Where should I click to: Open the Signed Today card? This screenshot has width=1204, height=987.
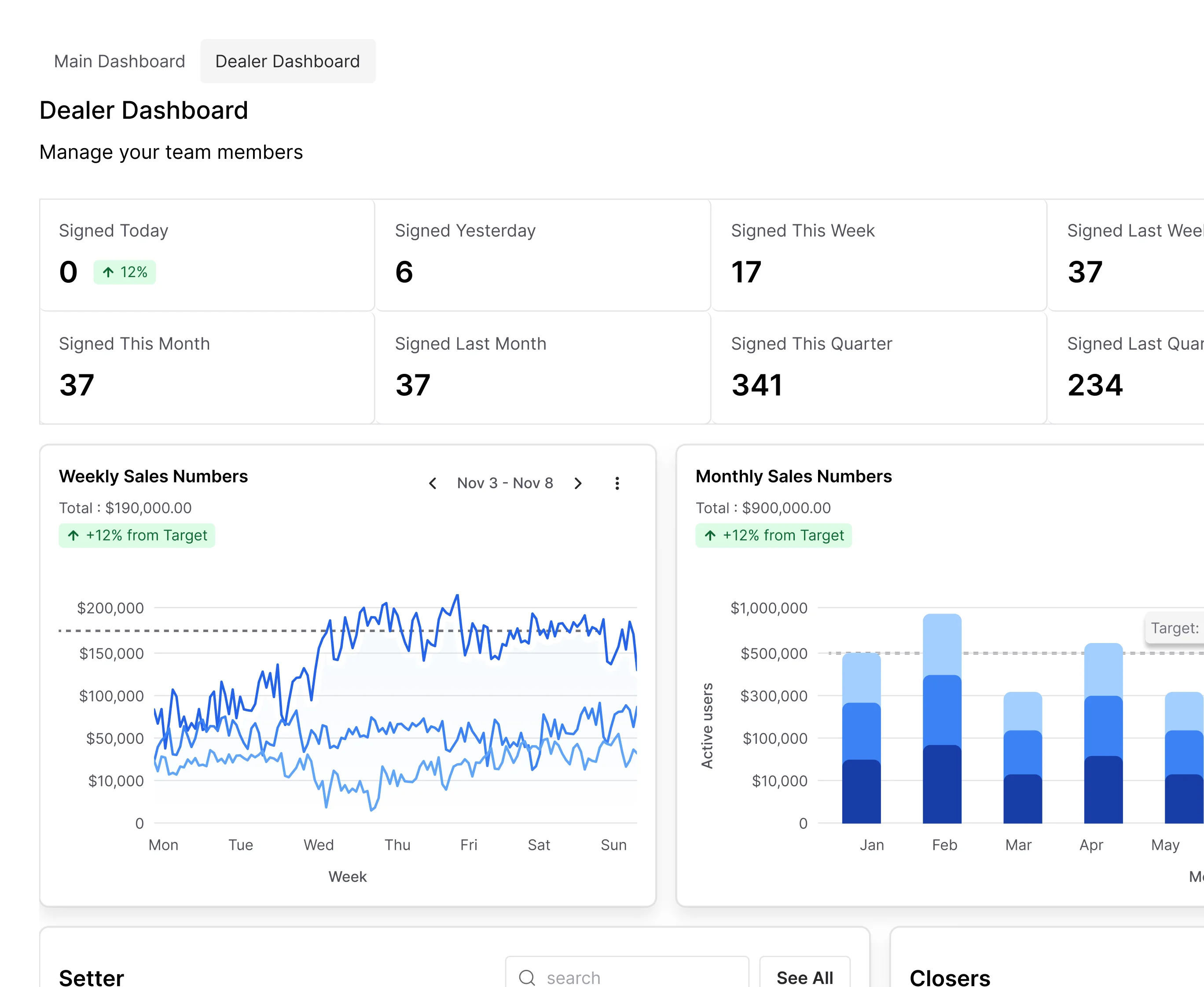[x=207, y=255]
